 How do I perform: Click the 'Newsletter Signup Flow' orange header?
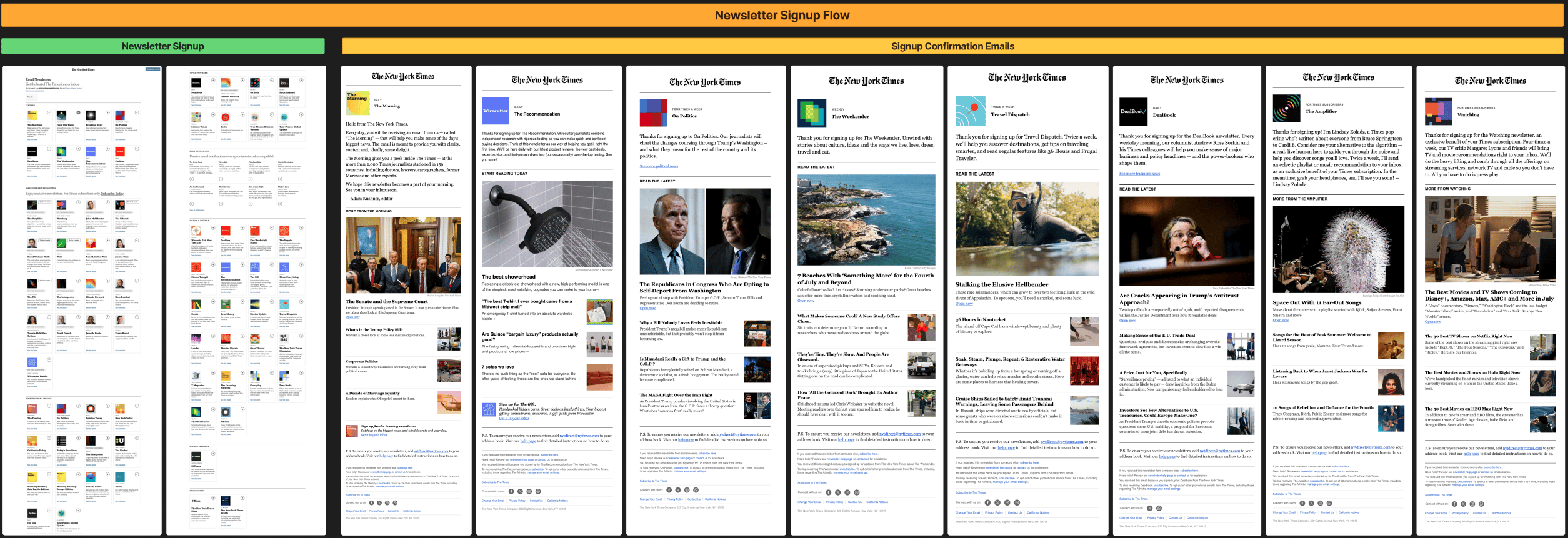[x=782, y=15]
